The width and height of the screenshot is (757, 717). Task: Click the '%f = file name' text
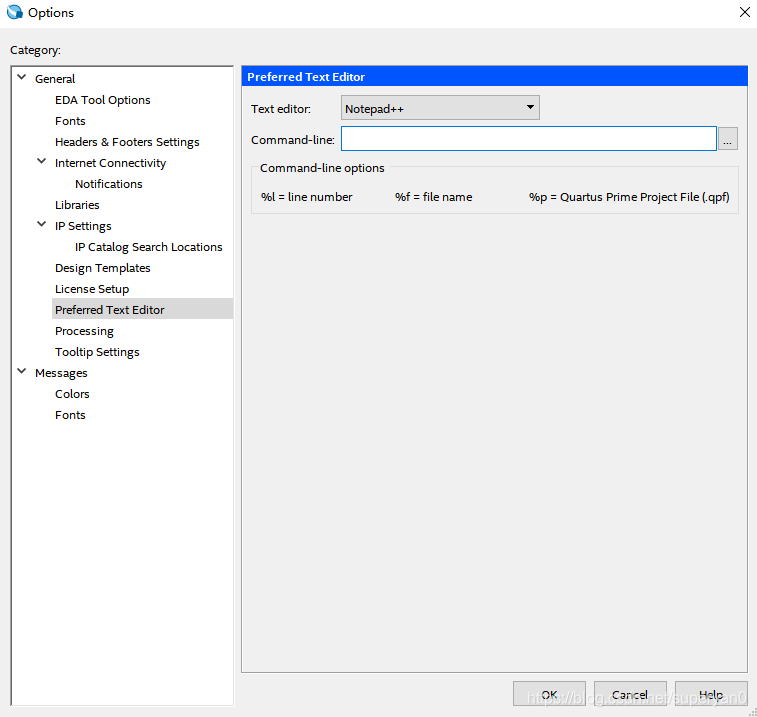tap(434, 197)
